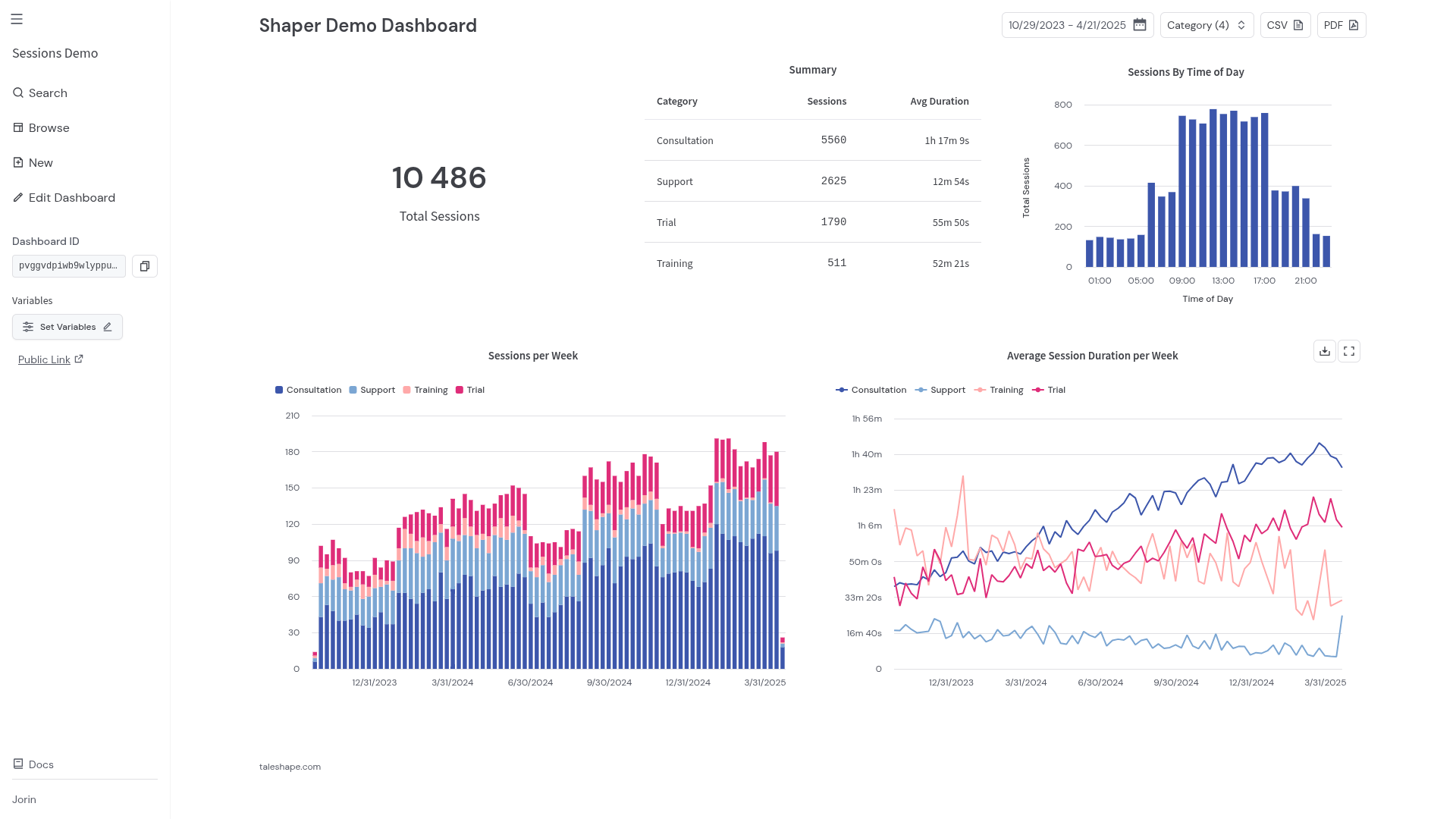Click the taleshape.com footer link
This screenshot has width=1456, height=819.
coord(290,767)
